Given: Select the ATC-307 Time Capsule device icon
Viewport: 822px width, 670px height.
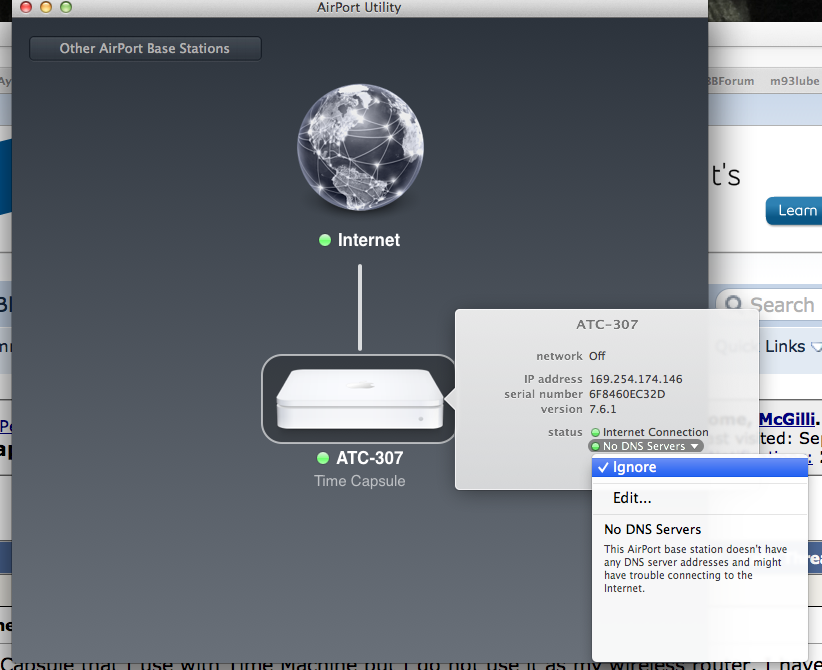Looking at the screenshot, I should (360, 399).
